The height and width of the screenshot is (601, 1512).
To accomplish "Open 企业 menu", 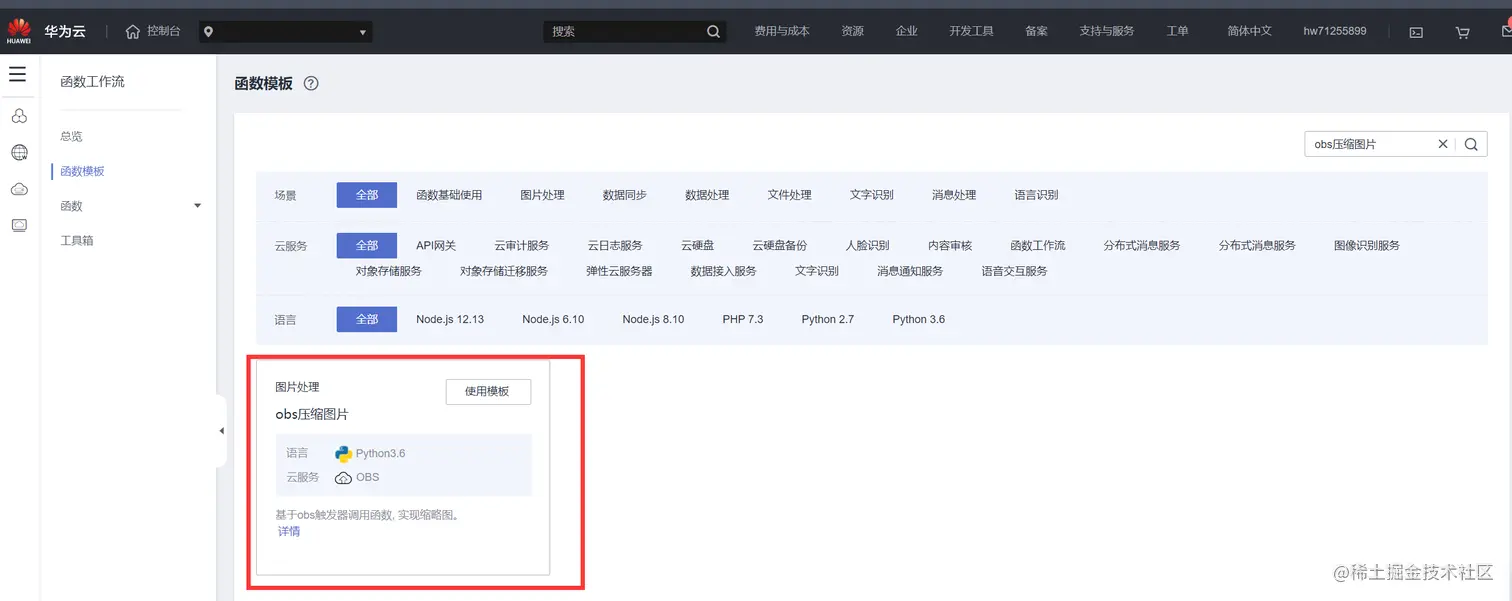I will pos(906,31).
